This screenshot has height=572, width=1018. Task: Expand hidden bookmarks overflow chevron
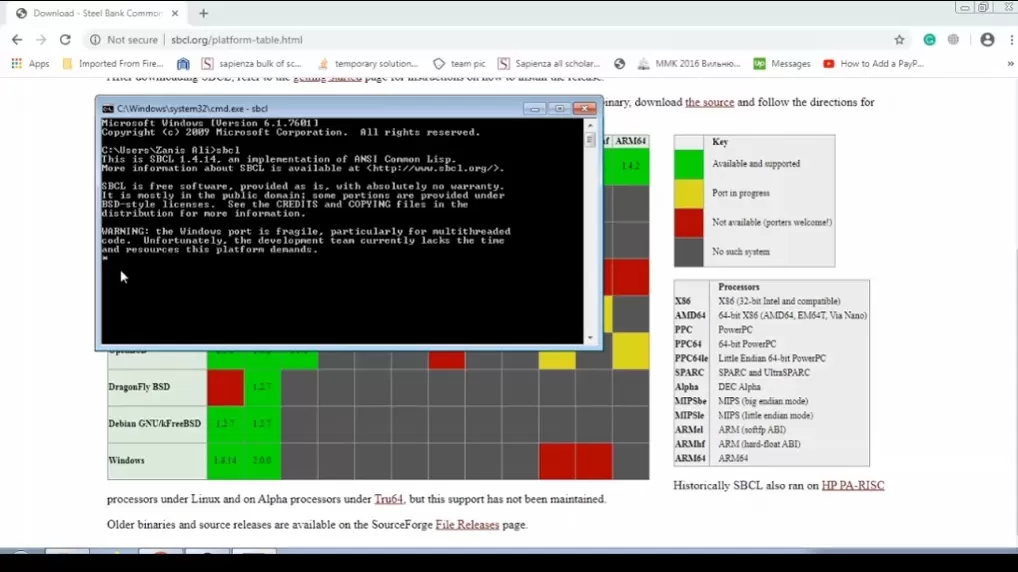click(x=1010, y=64)
